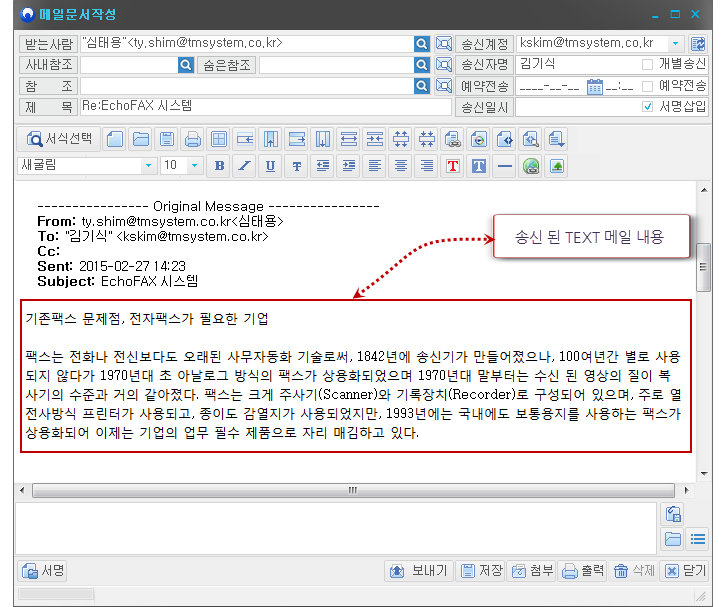Center-align the text
The image size is (727, 607).
pos(401,166)
